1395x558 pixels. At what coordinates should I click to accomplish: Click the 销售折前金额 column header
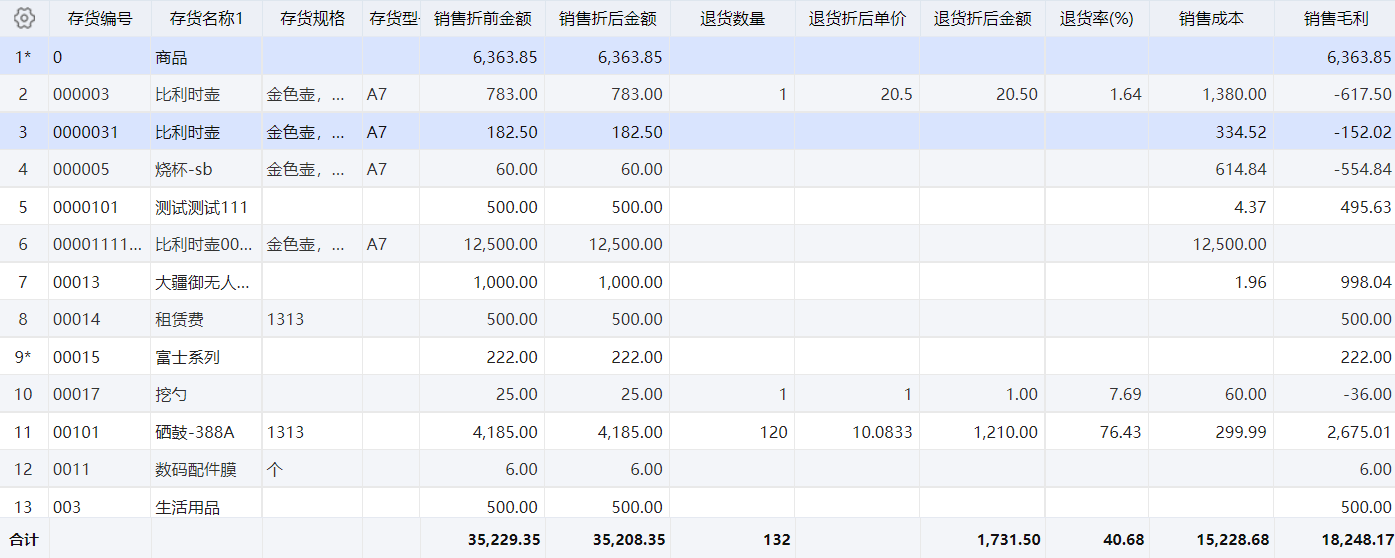pyautogui.click(x=483, y=19)
